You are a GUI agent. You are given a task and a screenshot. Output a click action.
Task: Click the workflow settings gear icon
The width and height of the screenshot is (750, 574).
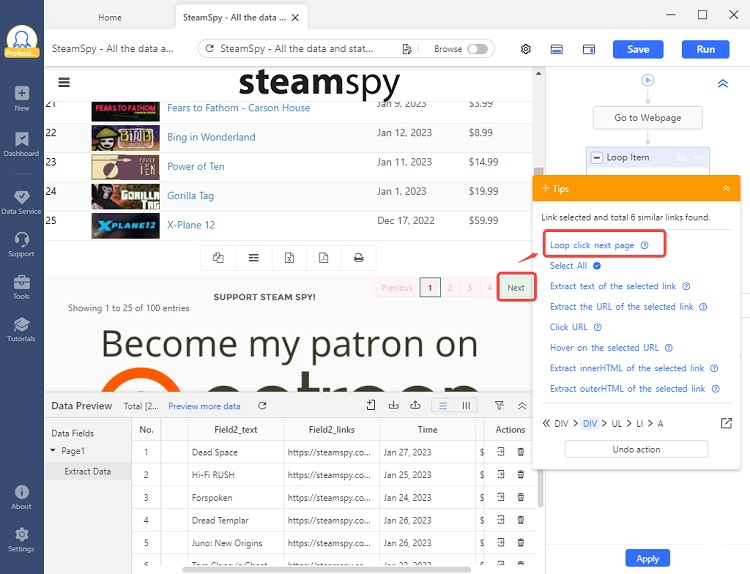(x=526, y=49)
